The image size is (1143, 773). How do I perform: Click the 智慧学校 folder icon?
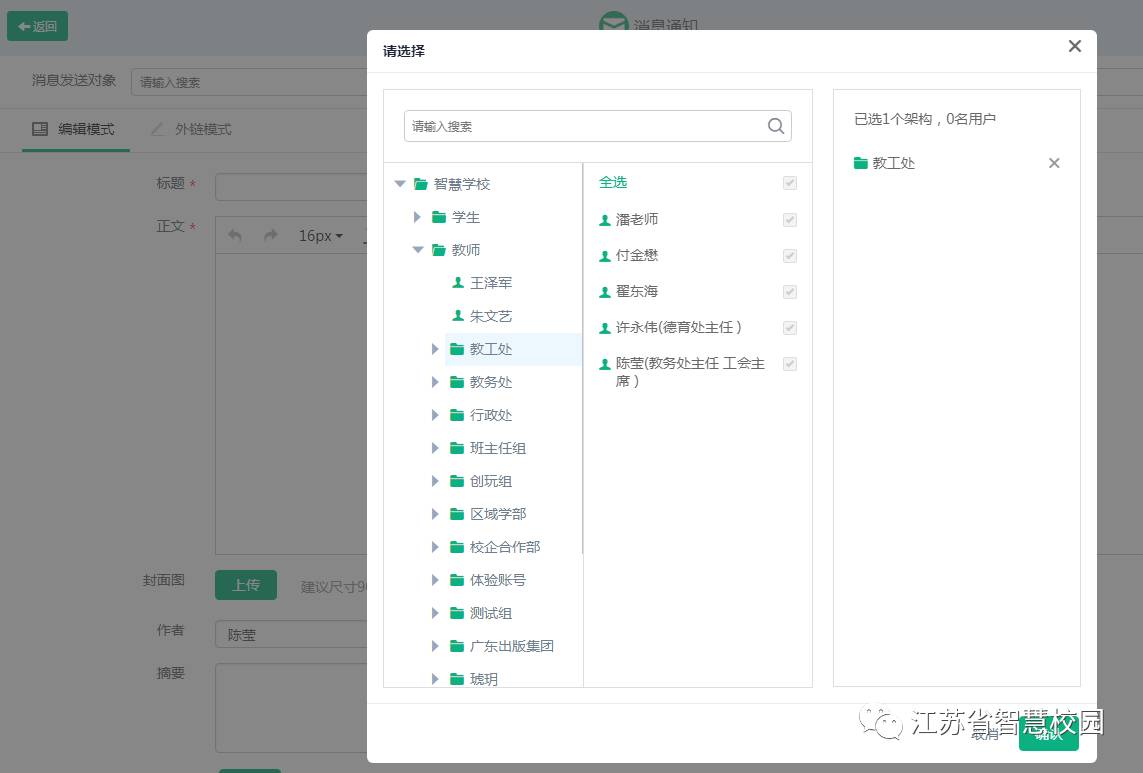[x=421, y=184]
